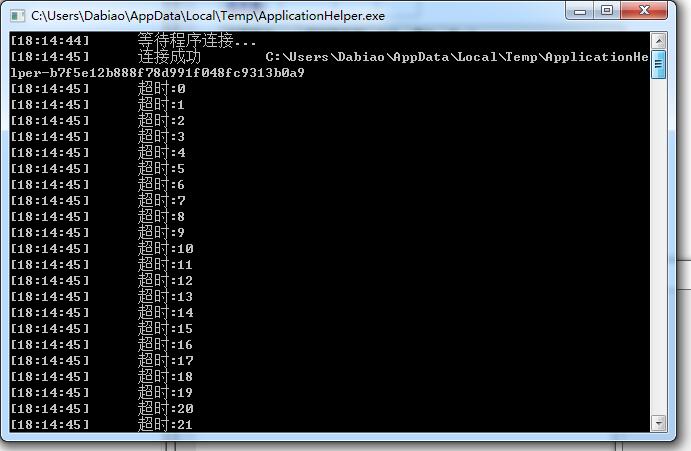Click the "超时:0" log entry
The width and height of the screenshot is (691, 451).
(161, 89)
